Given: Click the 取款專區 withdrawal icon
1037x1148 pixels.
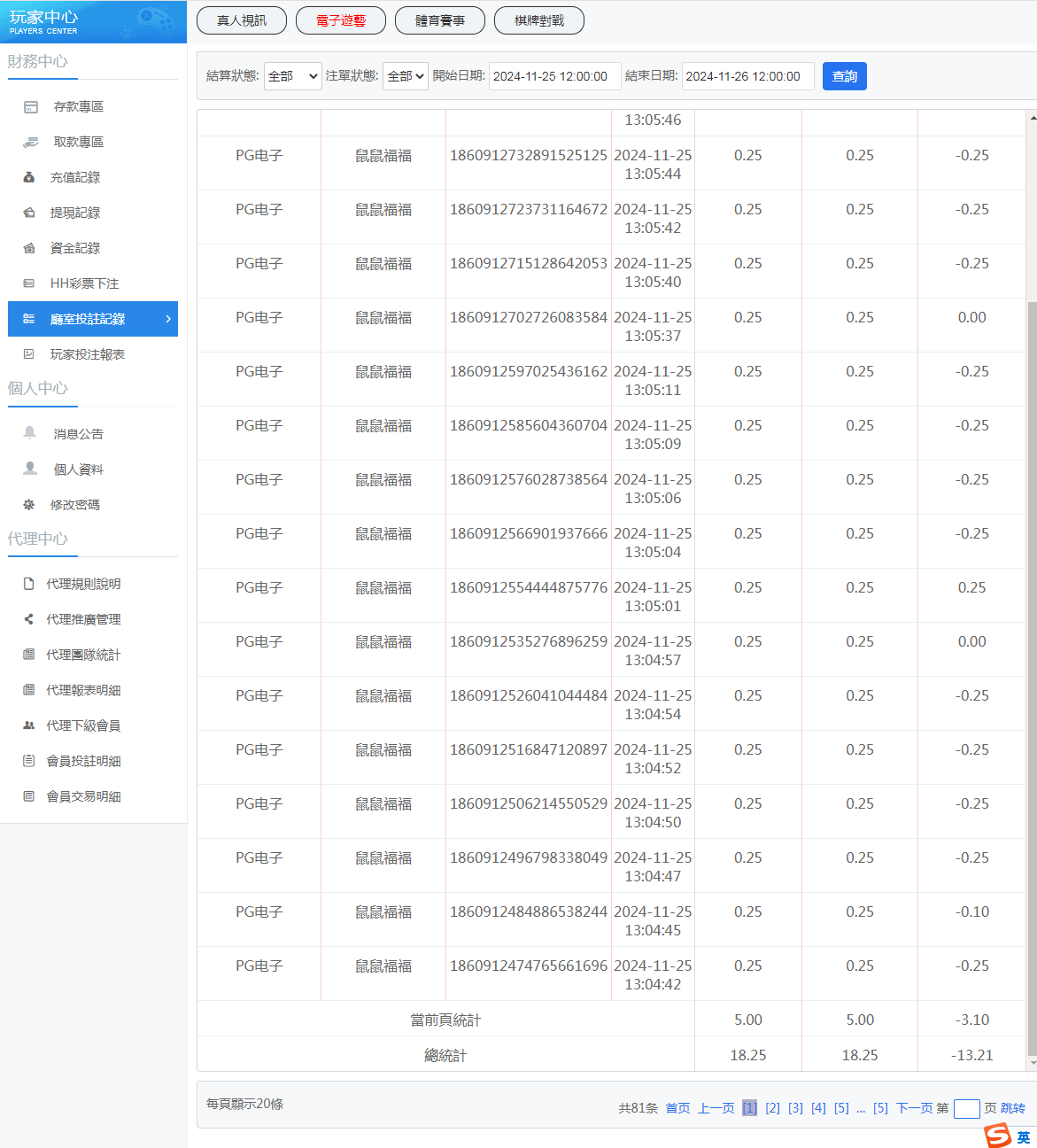Looking at the screenshot, I should pos(31,143).
